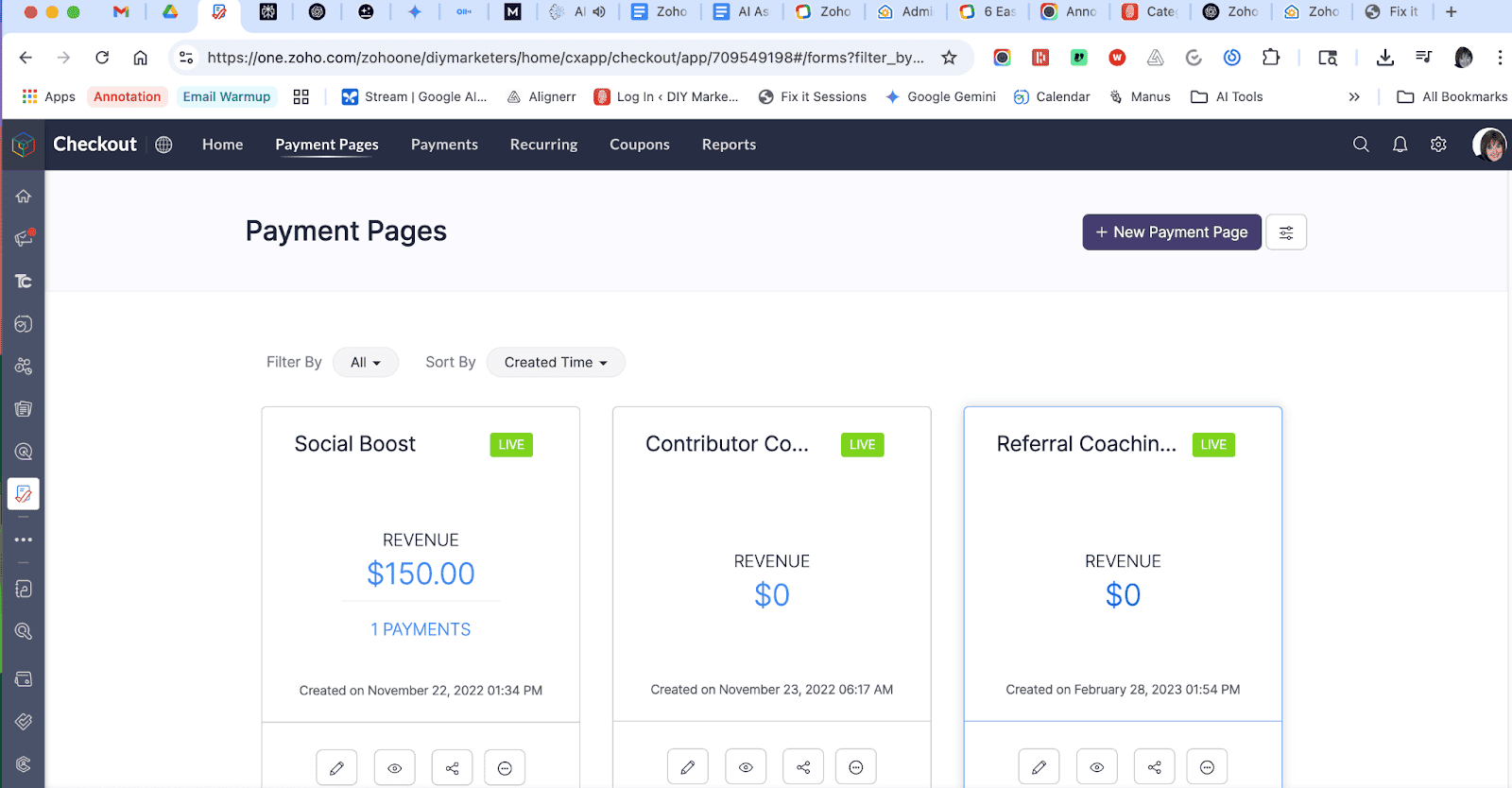The image size is (1512, 788).
Task: Open the Fix it Sessions bookmark
Action: tap(813, 96)
